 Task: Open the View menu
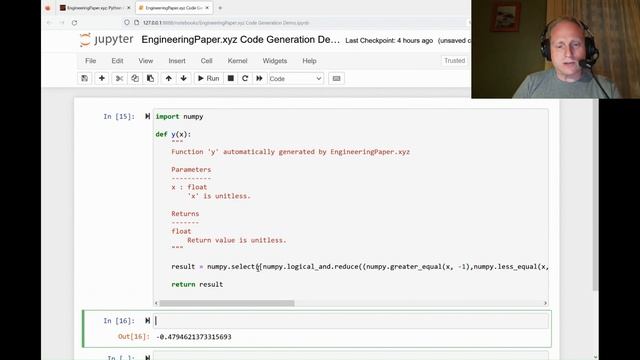(x=145, y=61)
